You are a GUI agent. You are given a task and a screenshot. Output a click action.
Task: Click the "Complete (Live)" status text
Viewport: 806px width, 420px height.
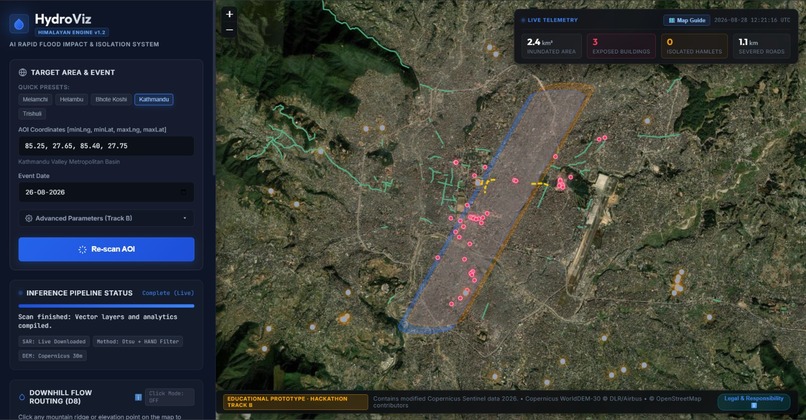(168, 293)
